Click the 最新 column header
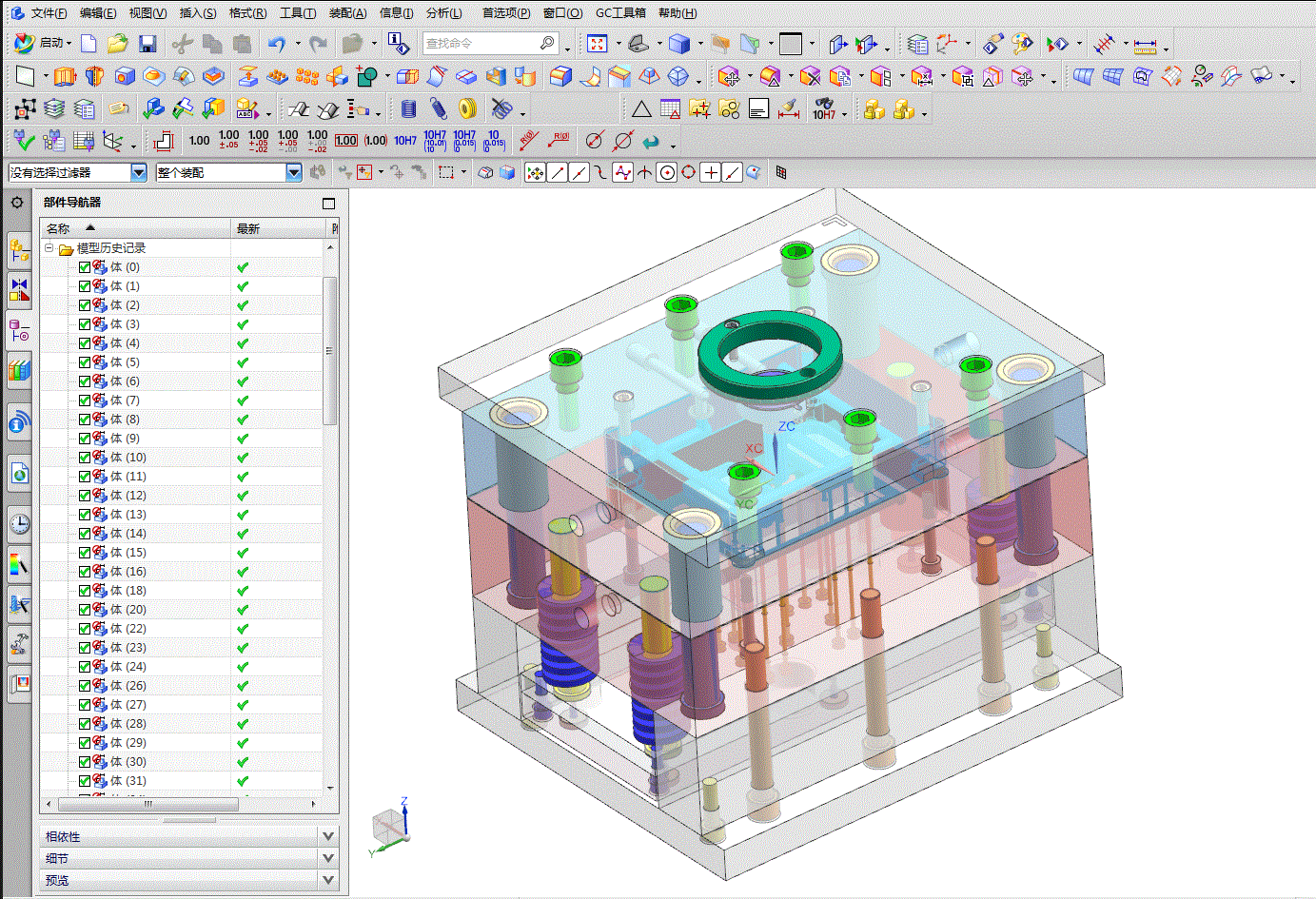The height and width of the screenshot is (899, 1316). click(x=279, y=228)
